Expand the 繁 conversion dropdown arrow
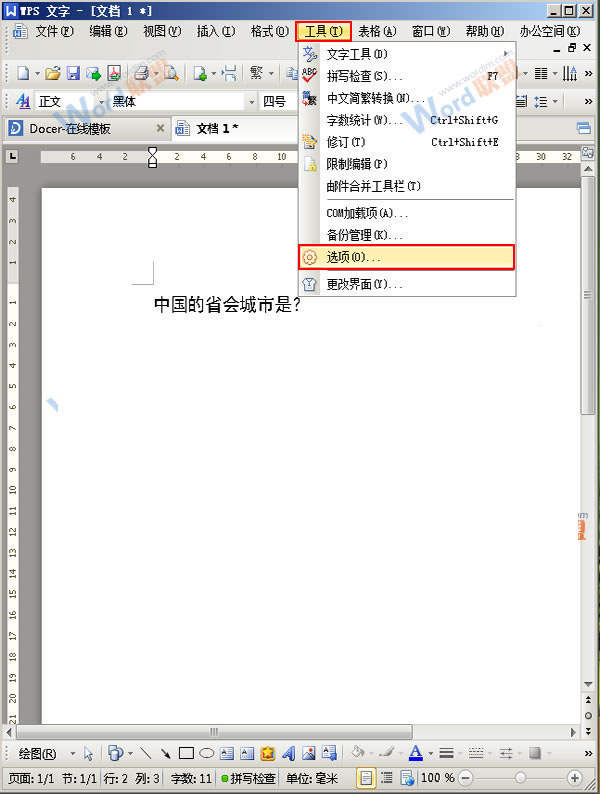The width and height of the screenshot is (600, 794). point(271,74)
